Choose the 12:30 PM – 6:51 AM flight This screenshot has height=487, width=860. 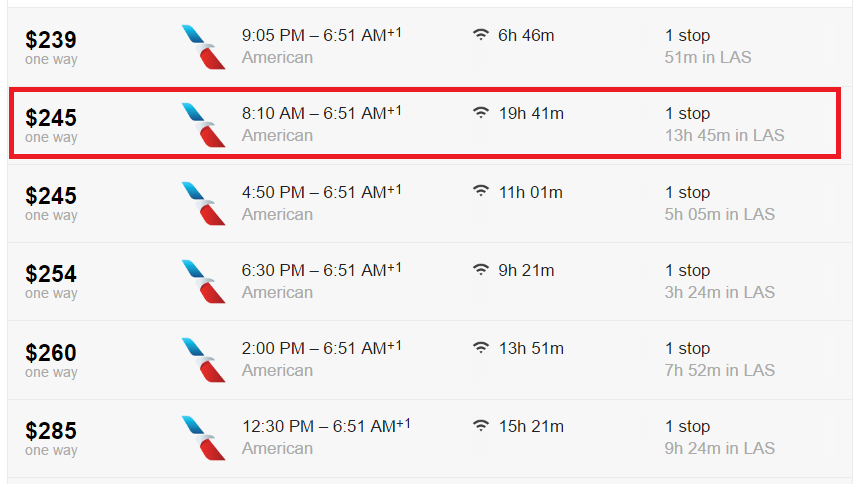326,426
